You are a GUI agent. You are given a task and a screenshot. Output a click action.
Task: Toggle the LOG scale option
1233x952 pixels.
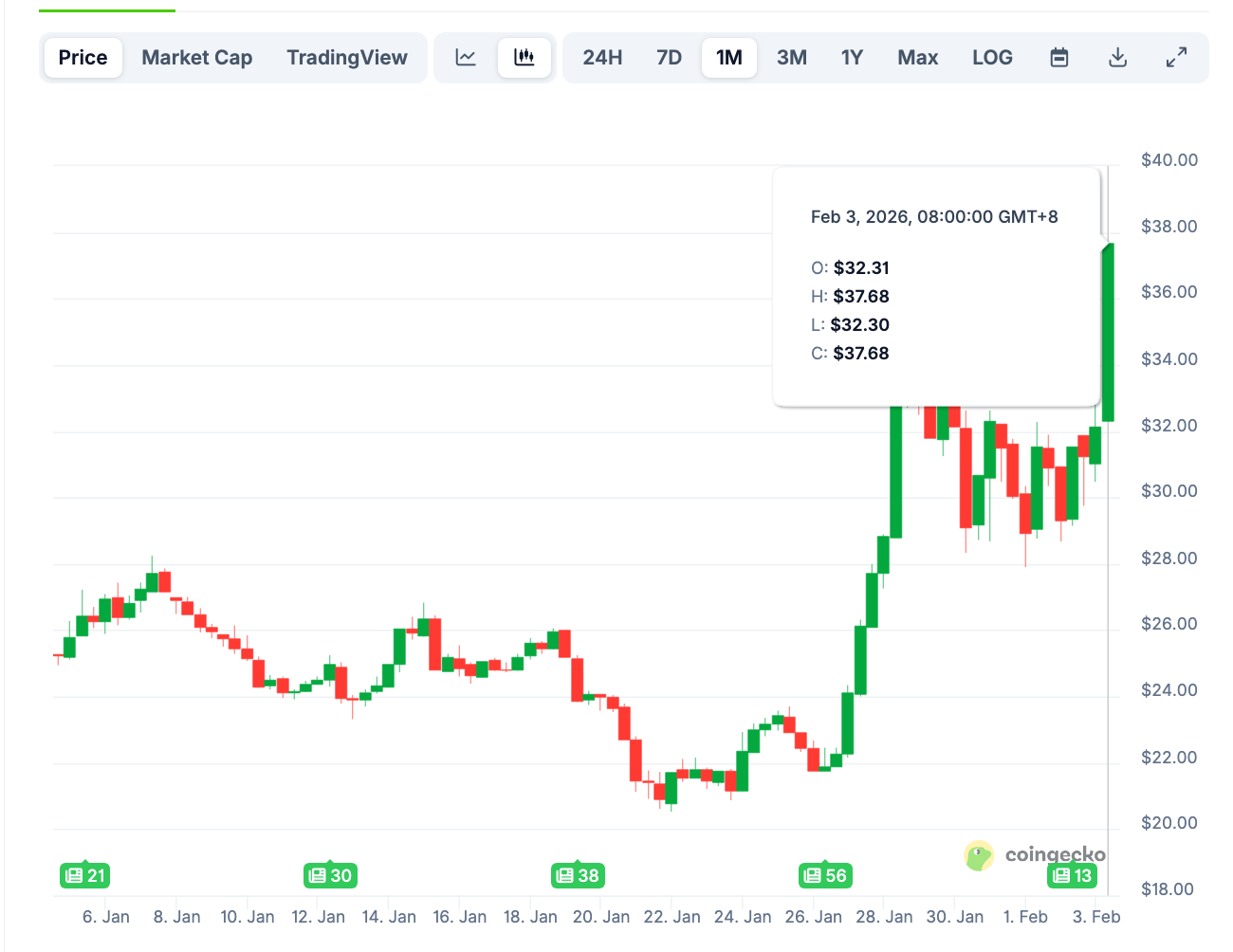tap(992, 58)
